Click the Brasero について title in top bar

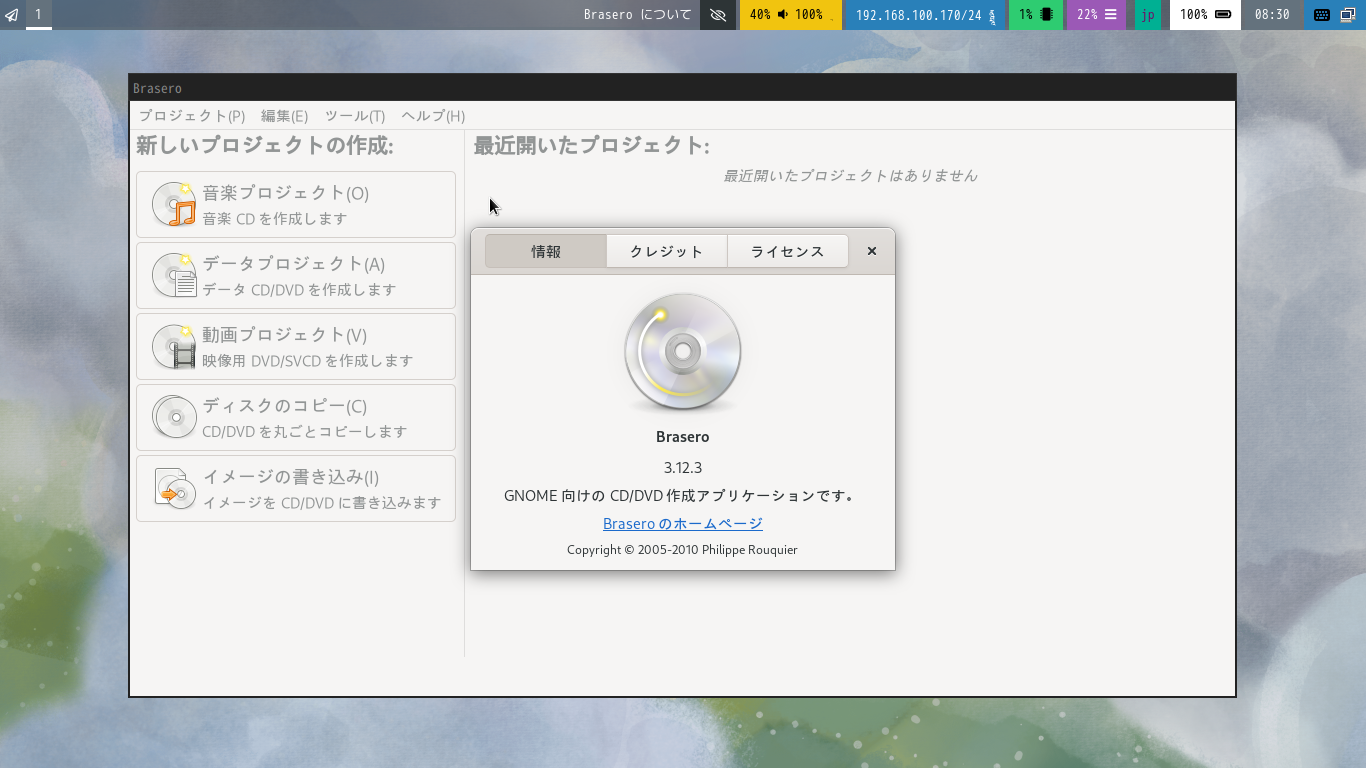click(x=638, y=15)
